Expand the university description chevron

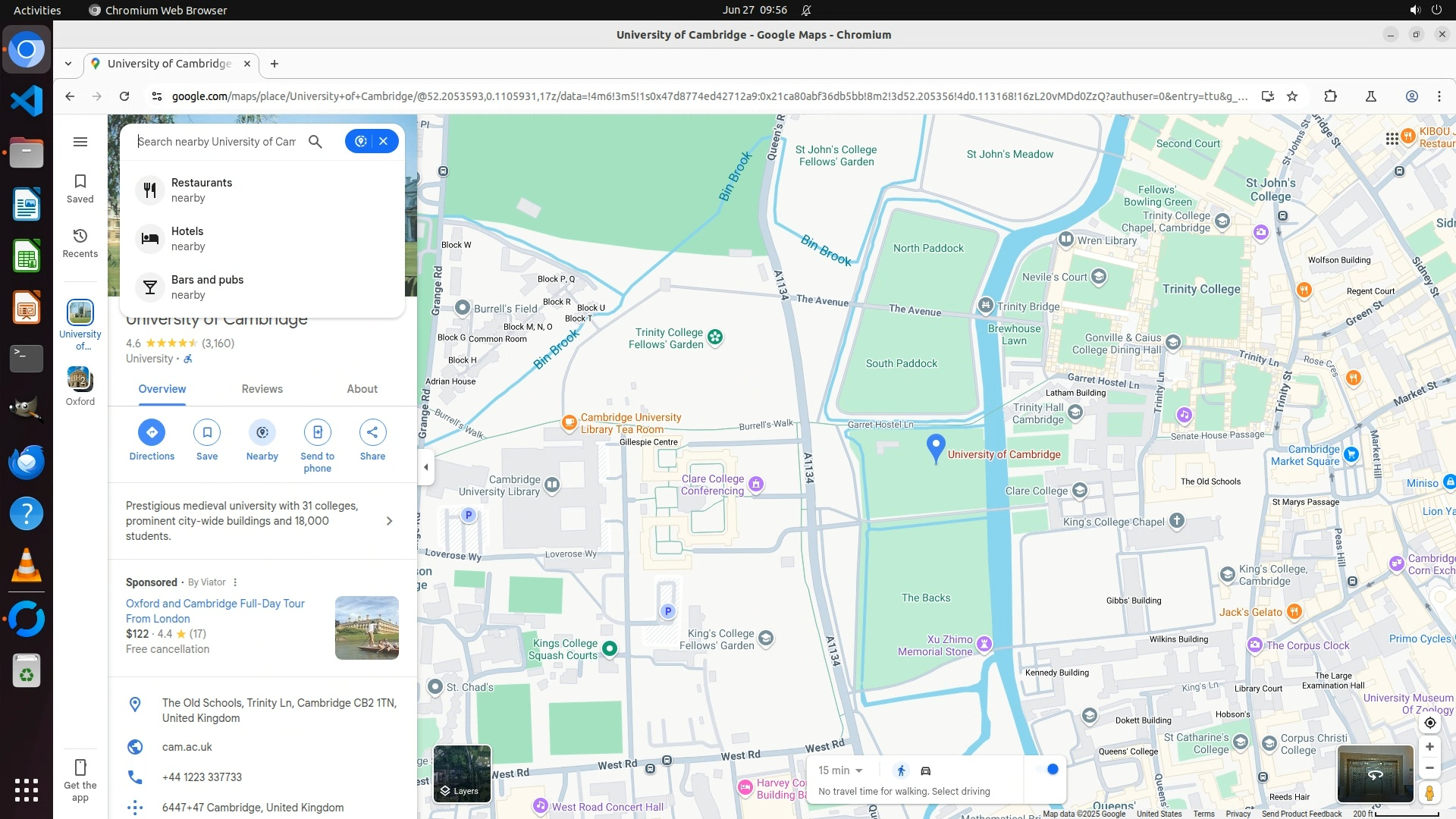click(x=389, y=521)
